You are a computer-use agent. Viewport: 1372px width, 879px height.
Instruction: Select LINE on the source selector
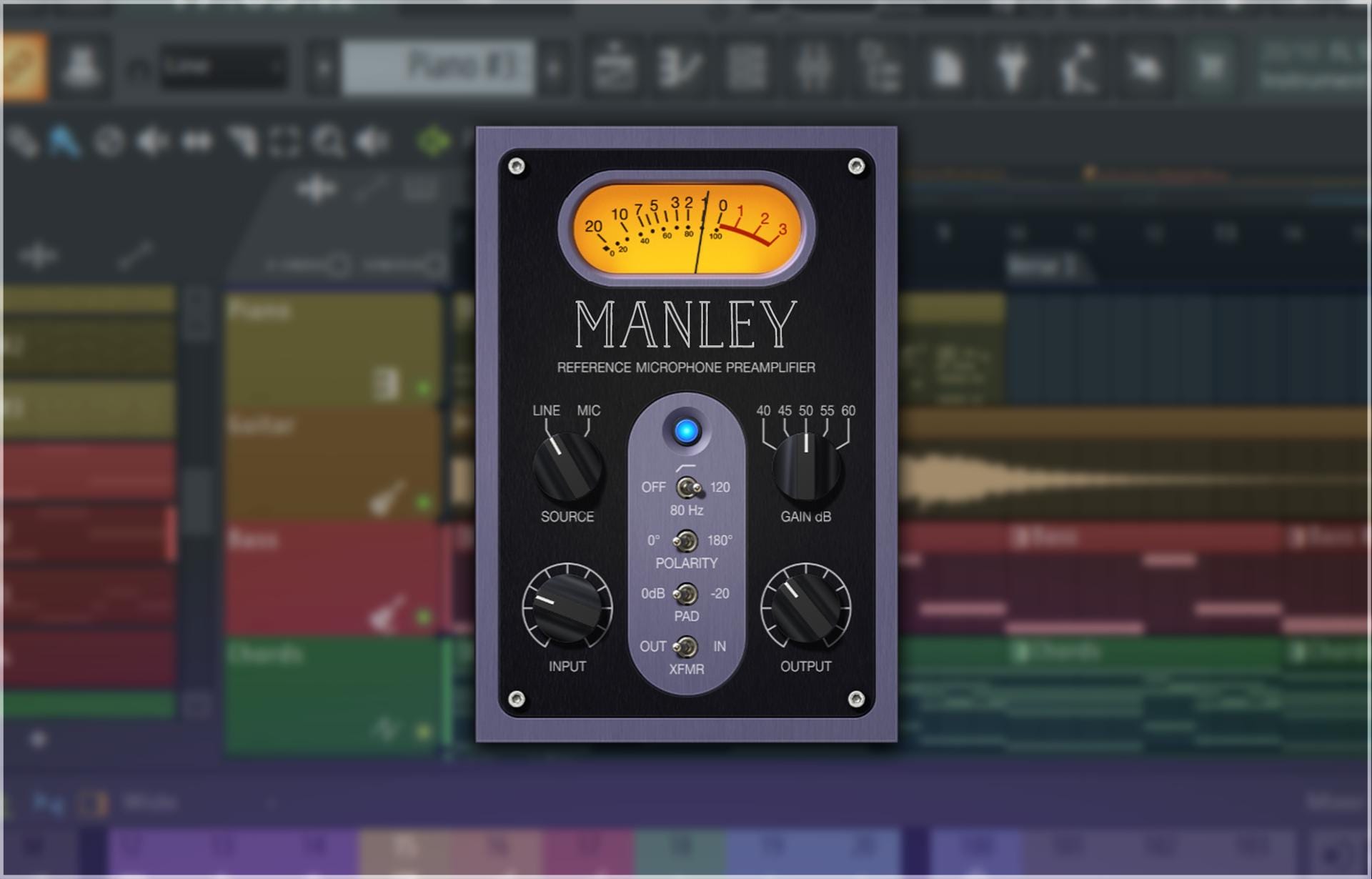(x=546, y=411)
